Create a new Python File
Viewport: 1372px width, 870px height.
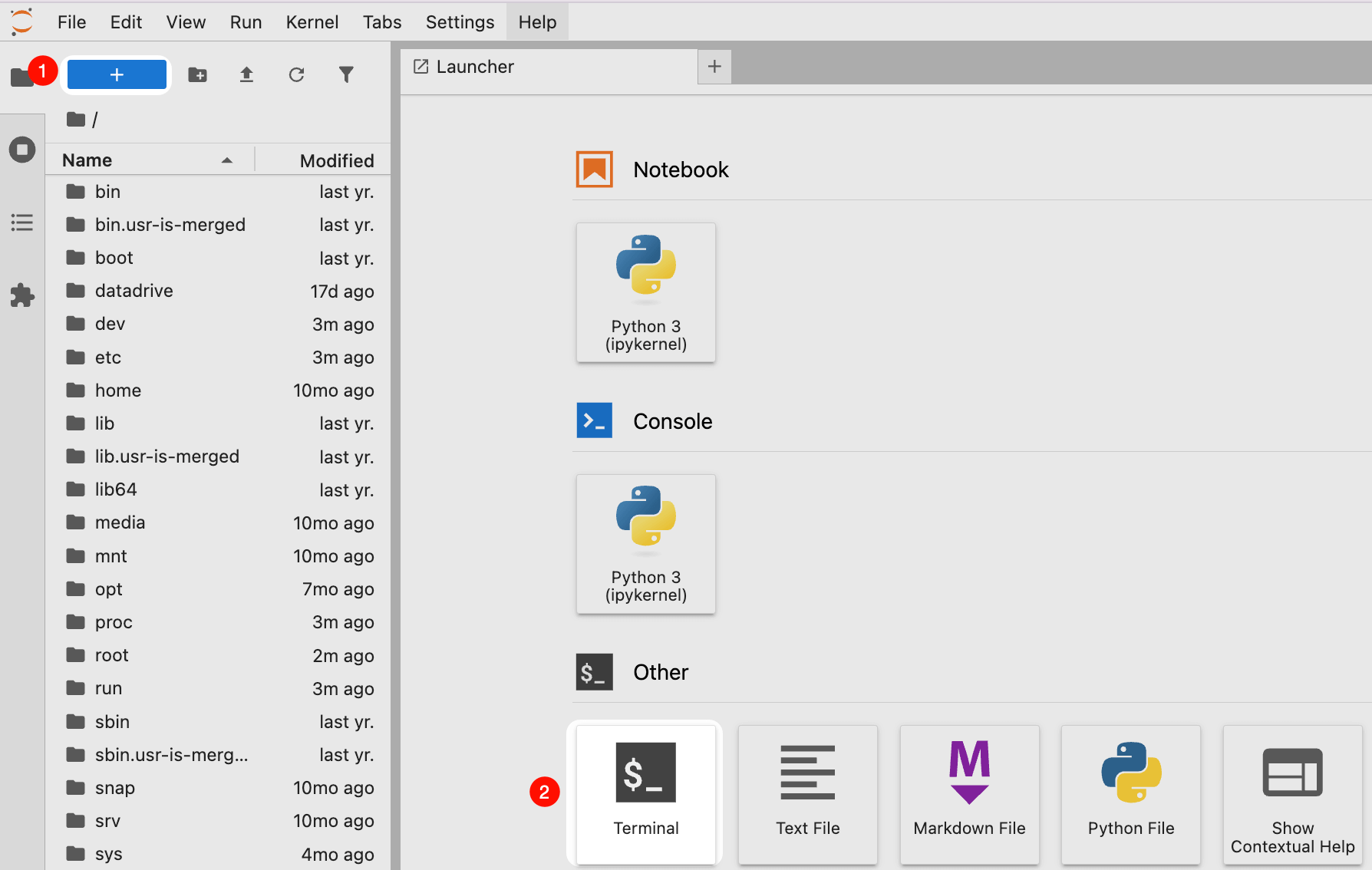click(1130, 793)
